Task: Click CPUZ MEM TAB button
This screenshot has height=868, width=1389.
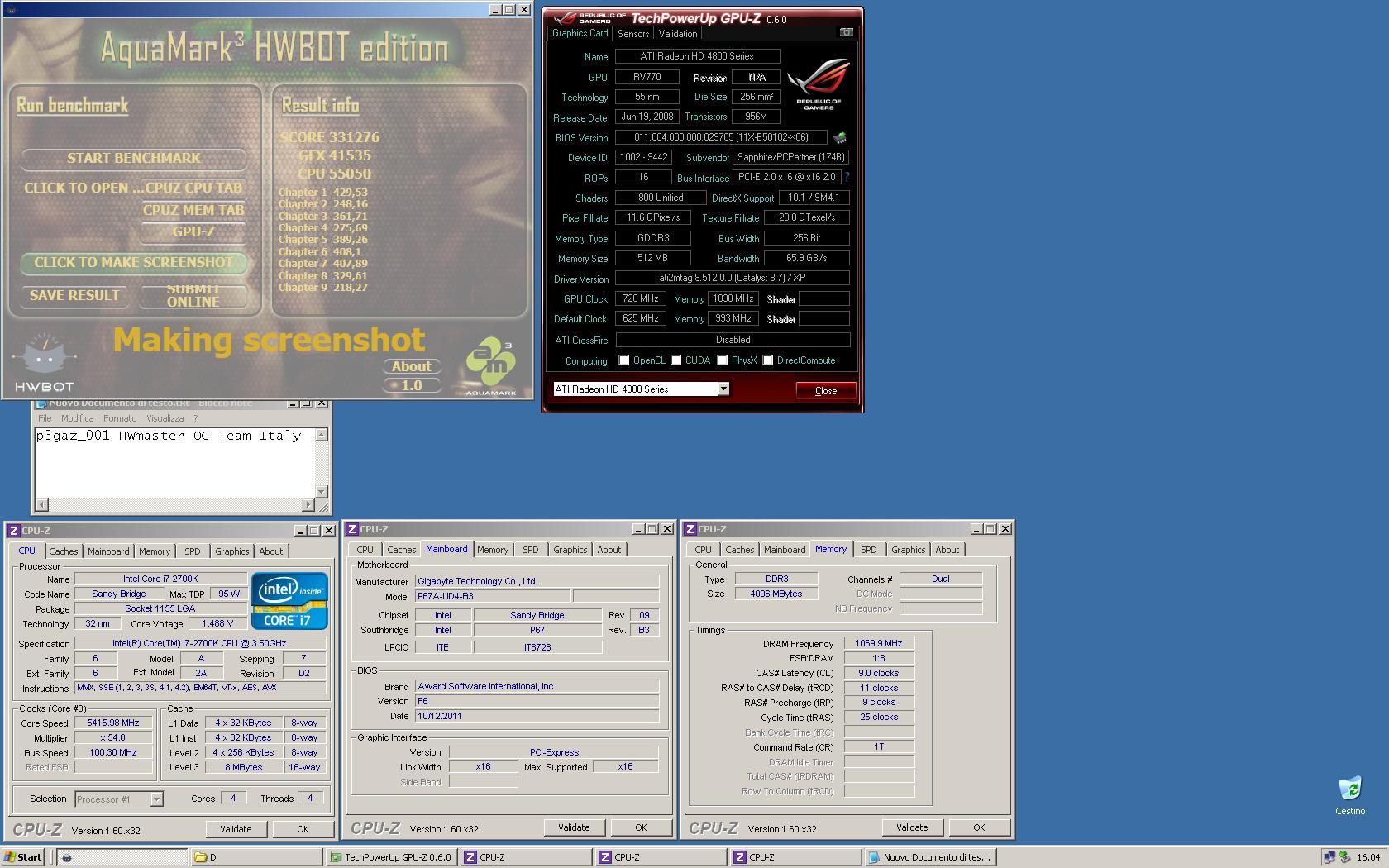Action: pos(194,210)
